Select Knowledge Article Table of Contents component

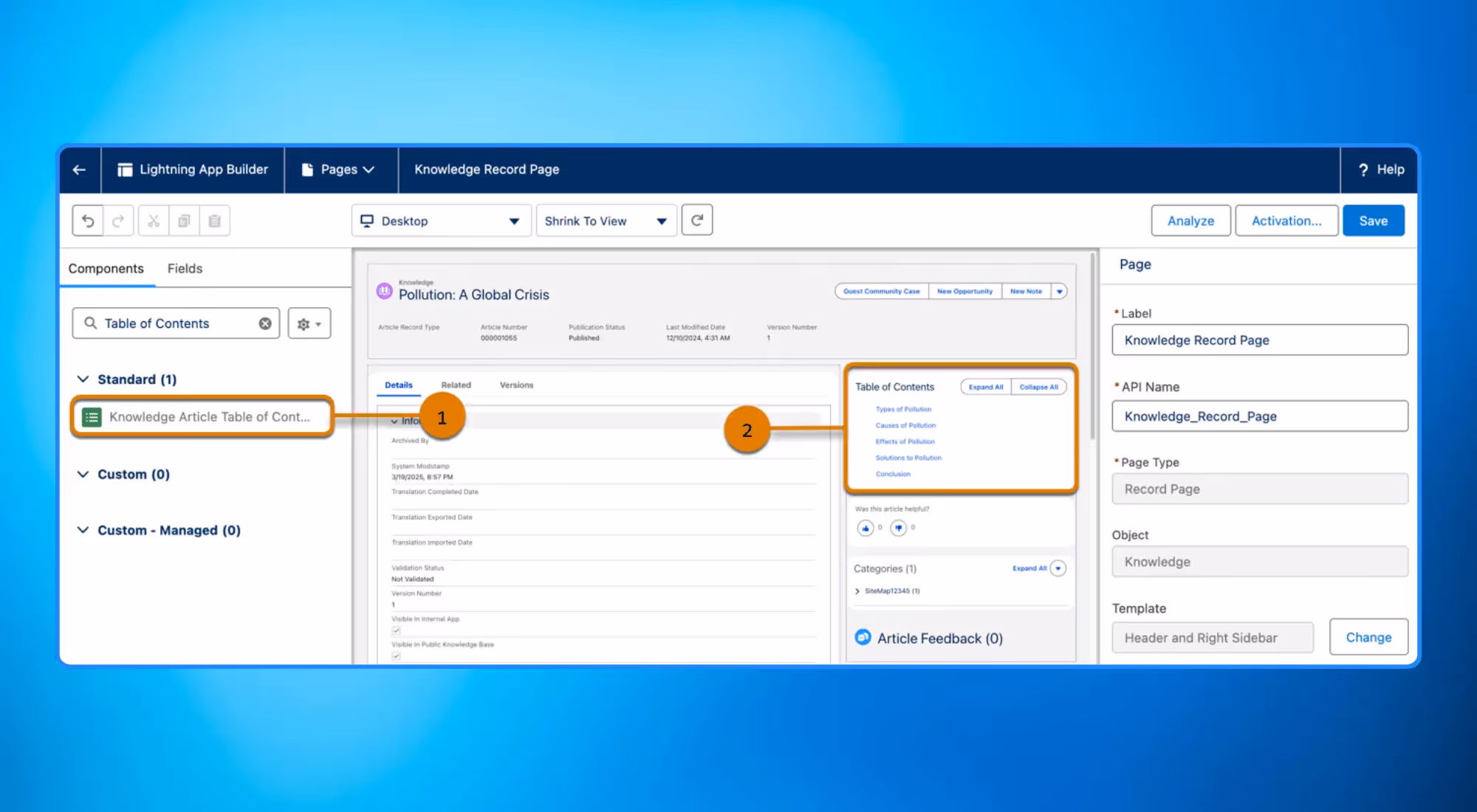[x=202, y=417]
